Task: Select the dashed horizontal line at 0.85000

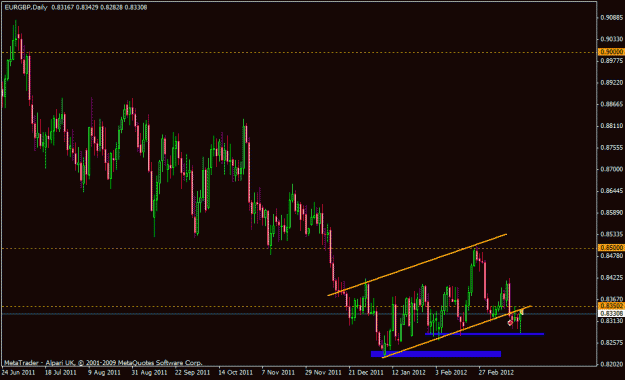Action: pos(299,248)
